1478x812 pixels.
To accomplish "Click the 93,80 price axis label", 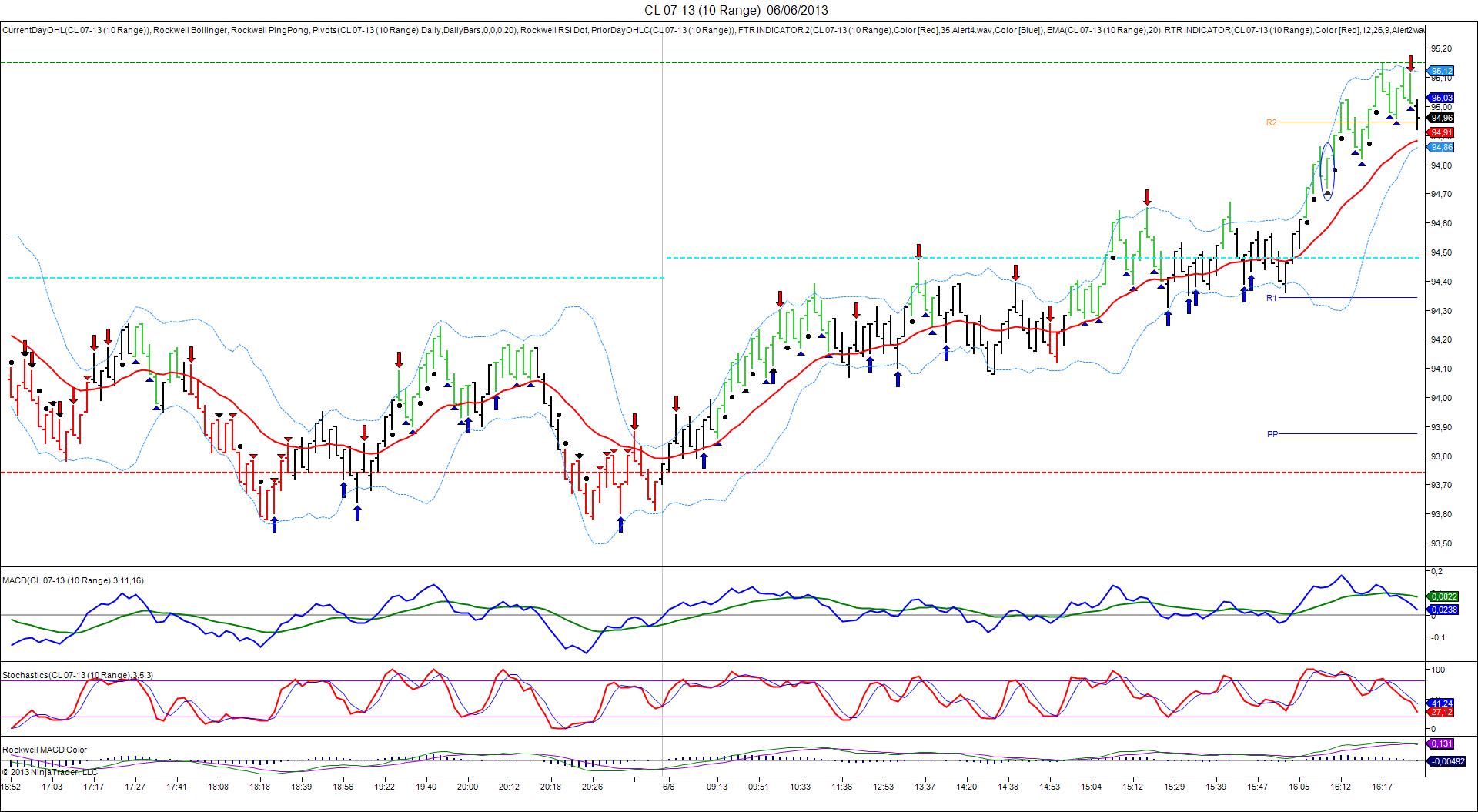I will [x=1441, y=456].
